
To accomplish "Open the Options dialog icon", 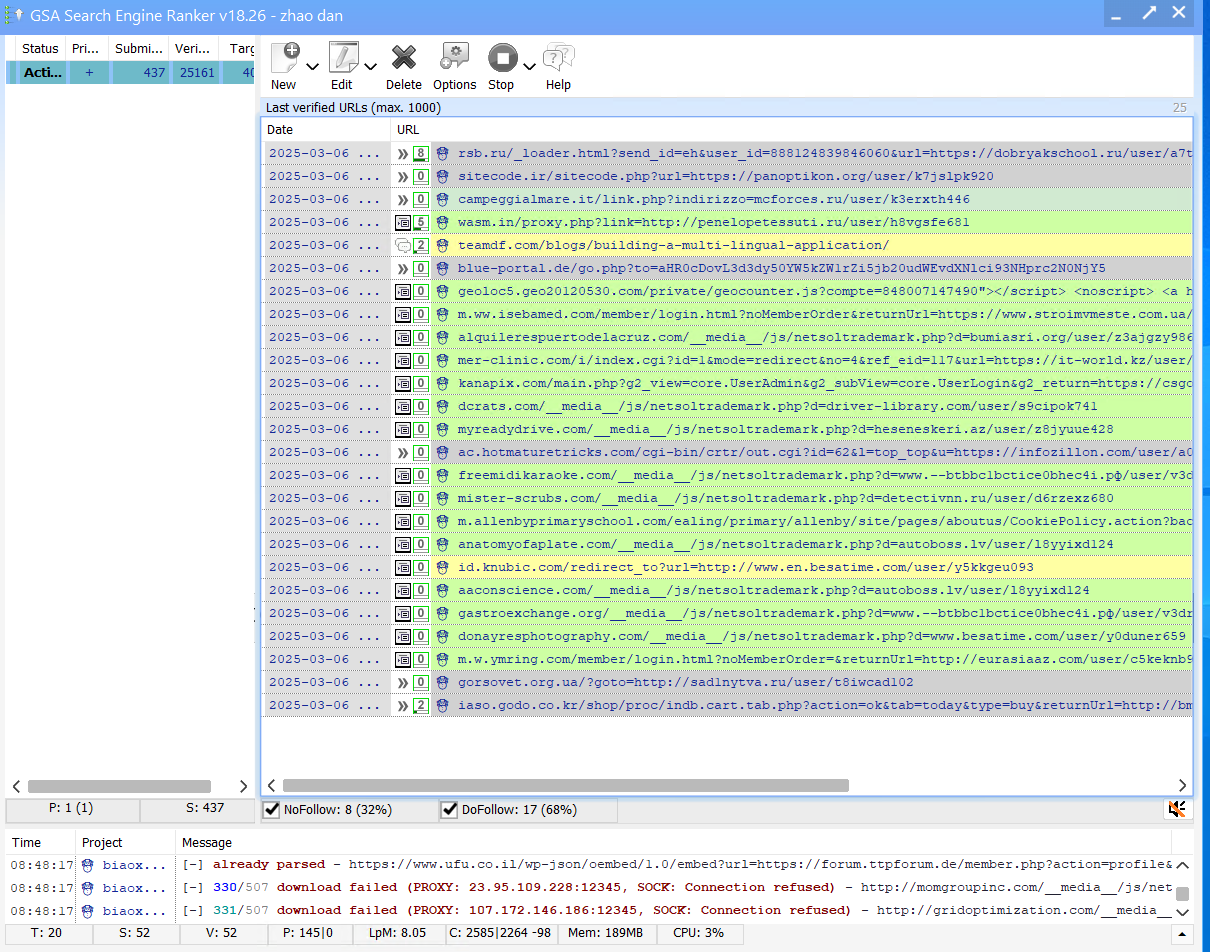I will [x=454, y=56].
